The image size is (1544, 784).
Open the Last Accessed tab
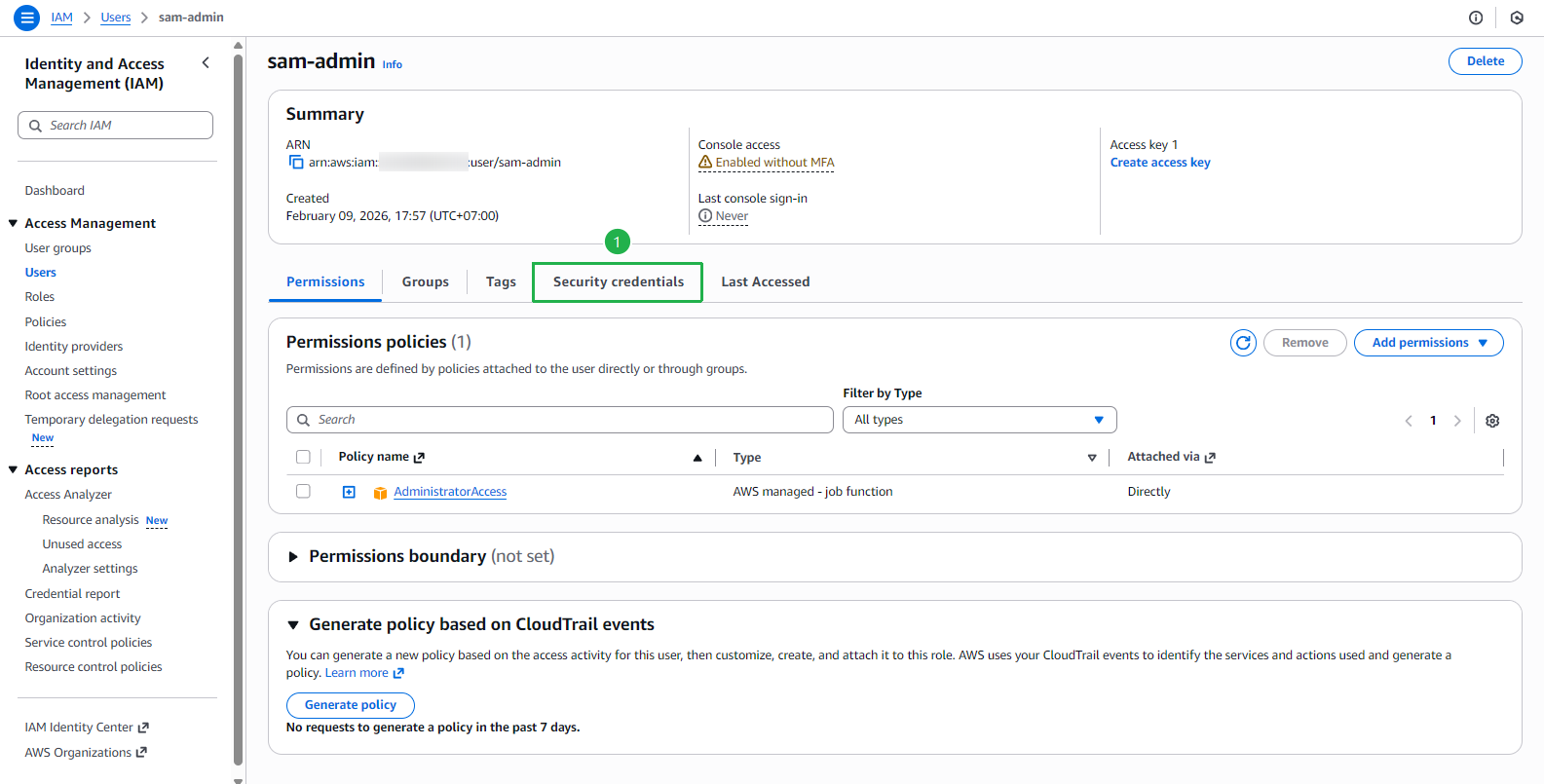point(766,281)
